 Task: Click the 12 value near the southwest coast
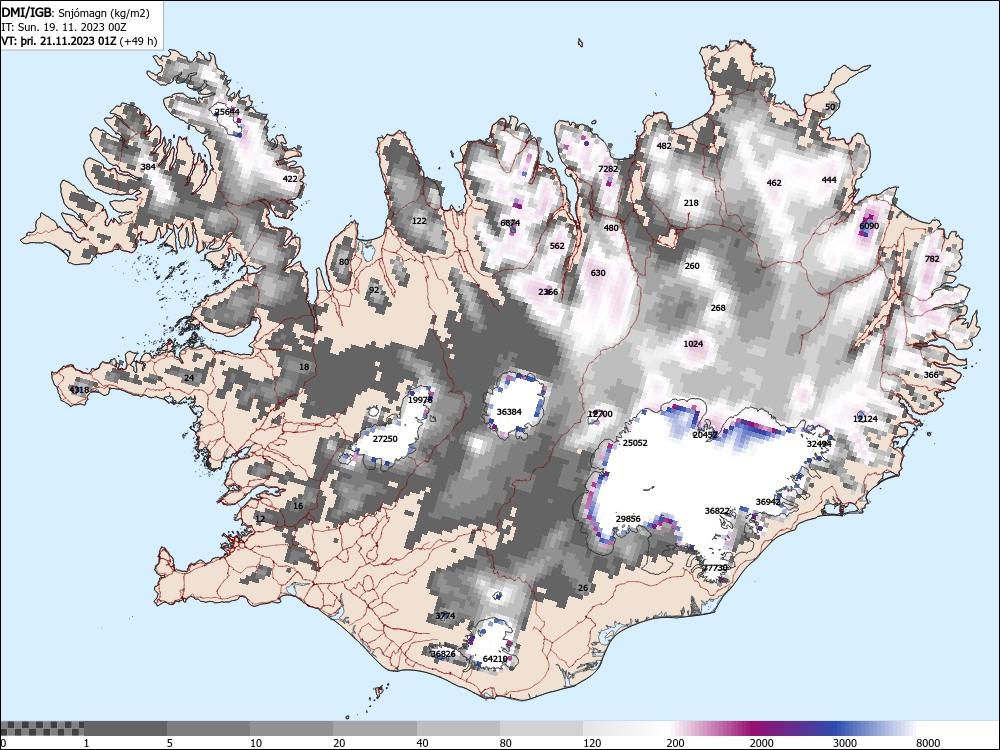click(x=260, y=519)
